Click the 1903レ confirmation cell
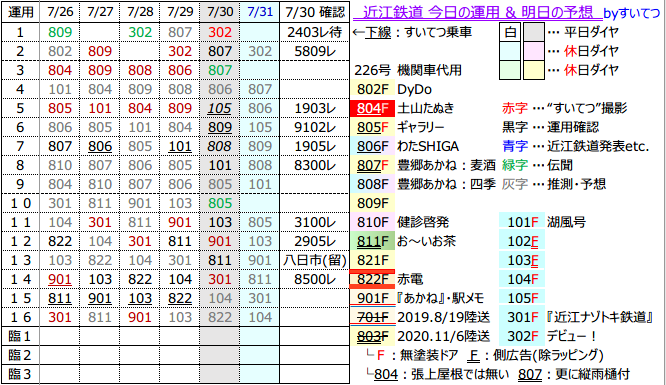This screenshot has width=666, height=385. pyautogui.click(x=315, y=108)
